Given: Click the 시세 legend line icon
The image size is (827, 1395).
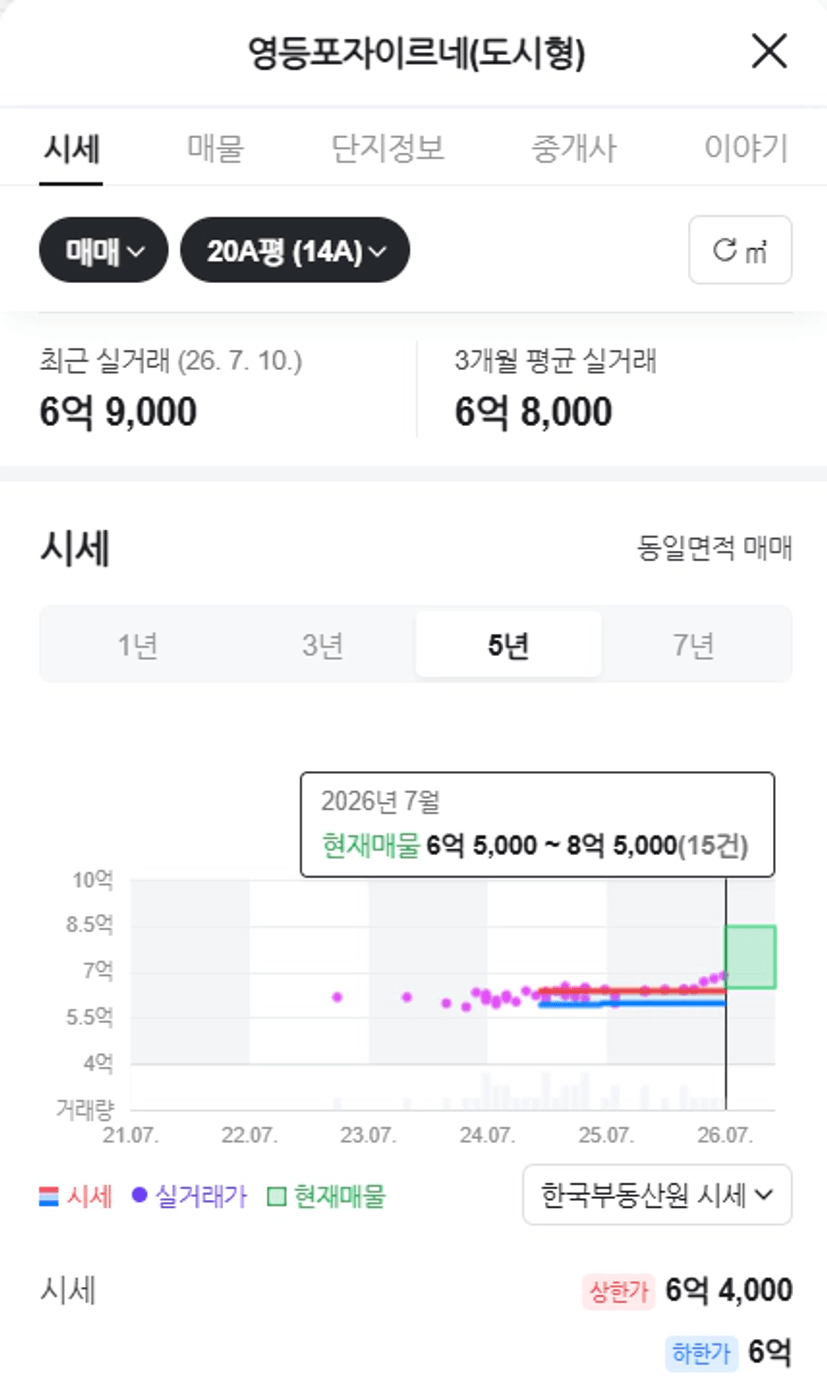Looking at the screenshot, I should pos(49,1196).
